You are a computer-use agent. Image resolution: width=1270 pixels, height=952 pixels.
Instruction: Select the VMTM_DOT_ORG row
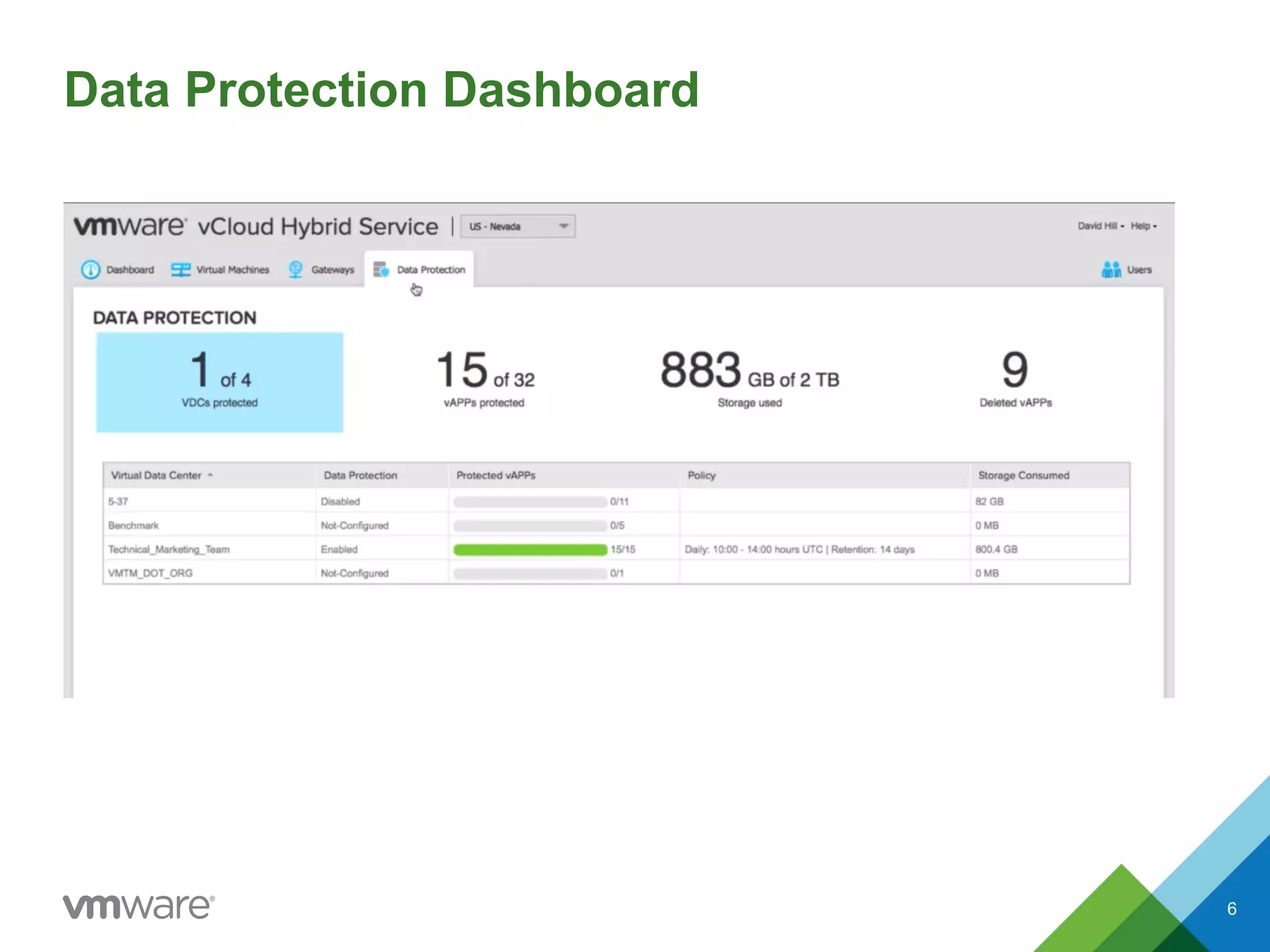616,573
